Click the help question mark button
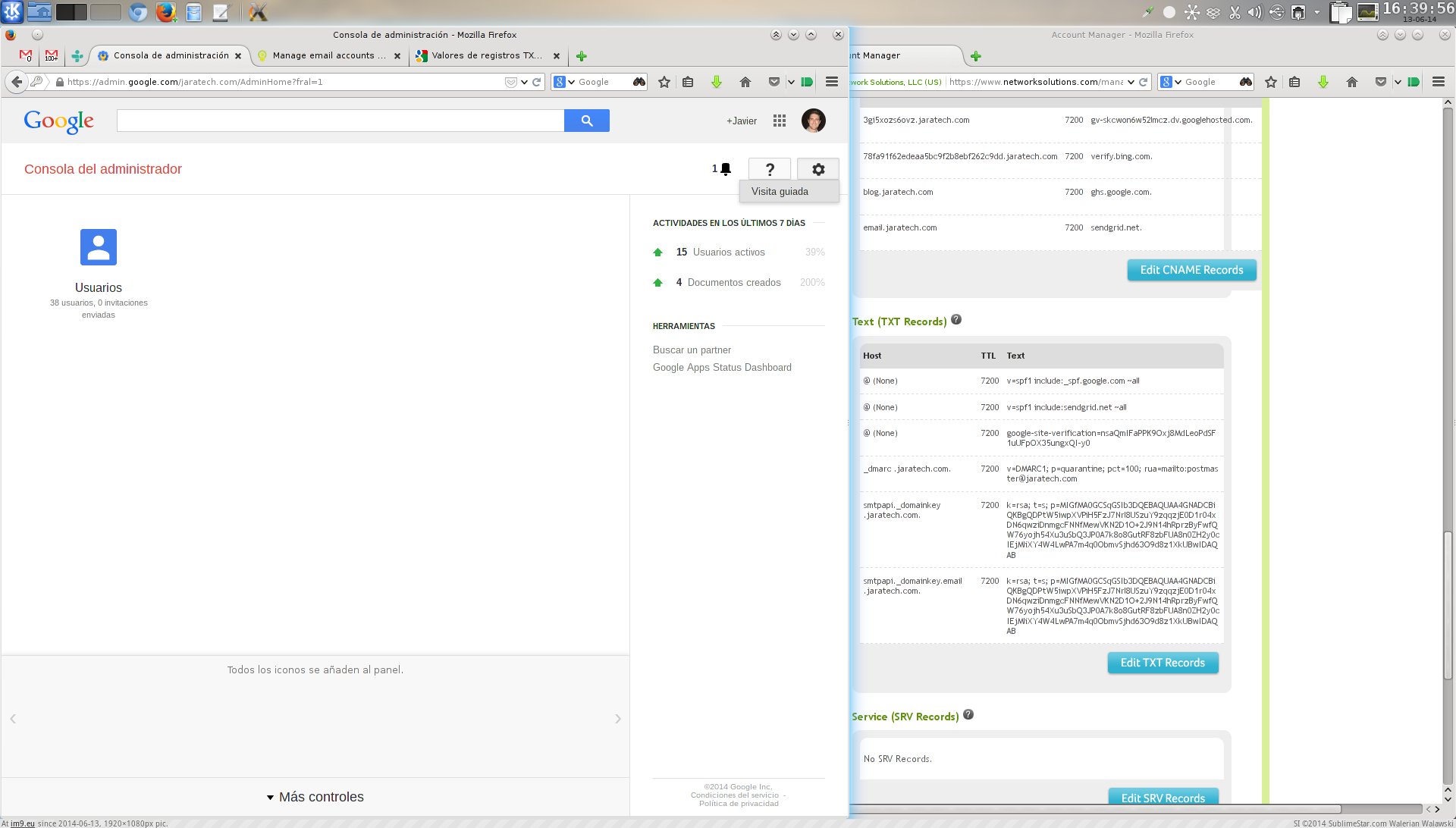Screen dimensions: 1456x828 click(x=770, y=169)
